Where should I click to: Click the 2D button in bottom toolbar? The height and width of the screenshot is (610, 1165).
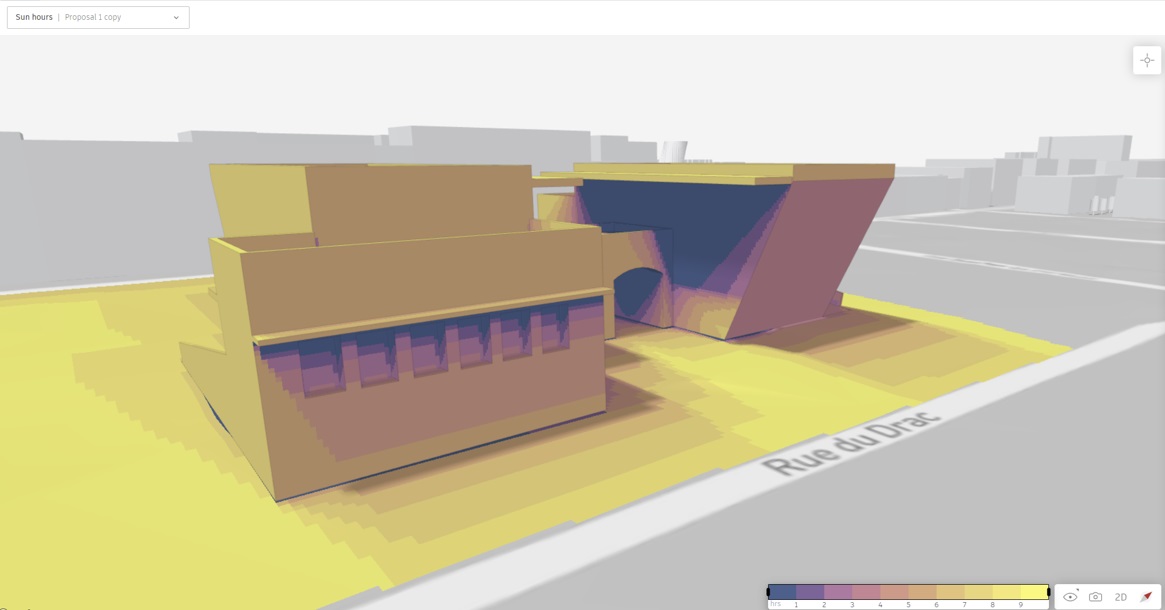(x=1120, y=597)
